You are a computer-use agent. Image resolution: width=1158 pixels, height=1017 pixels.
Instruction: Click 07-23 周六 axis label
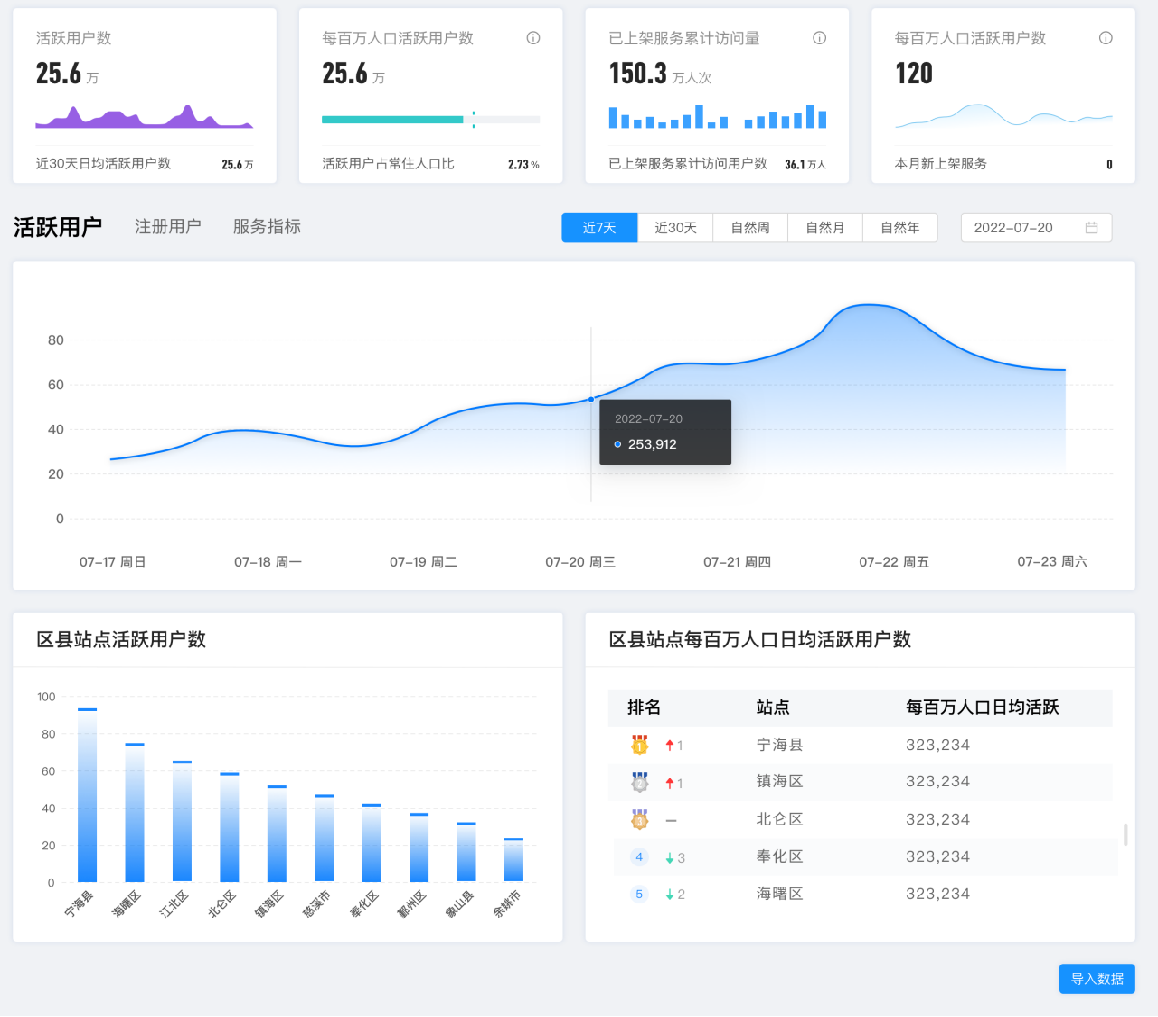coord(1052,562)
